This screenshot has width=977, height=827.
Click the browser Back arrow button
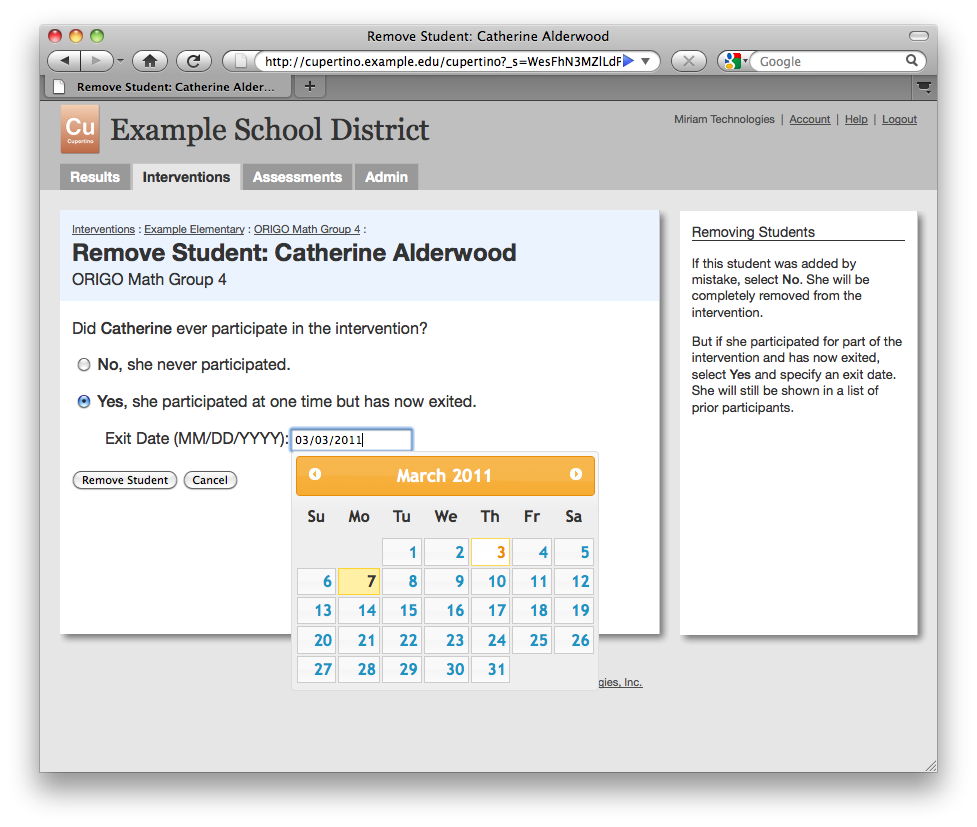63,61
